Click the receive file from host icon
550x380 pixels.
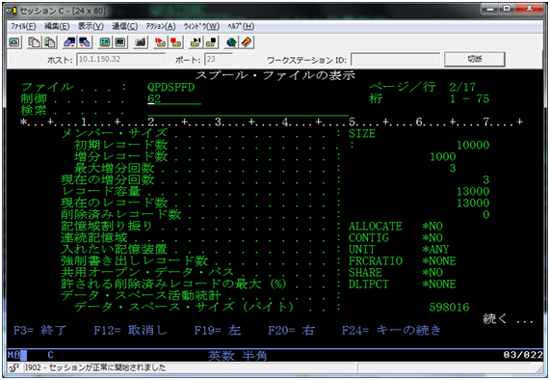[x=85, y=42]
